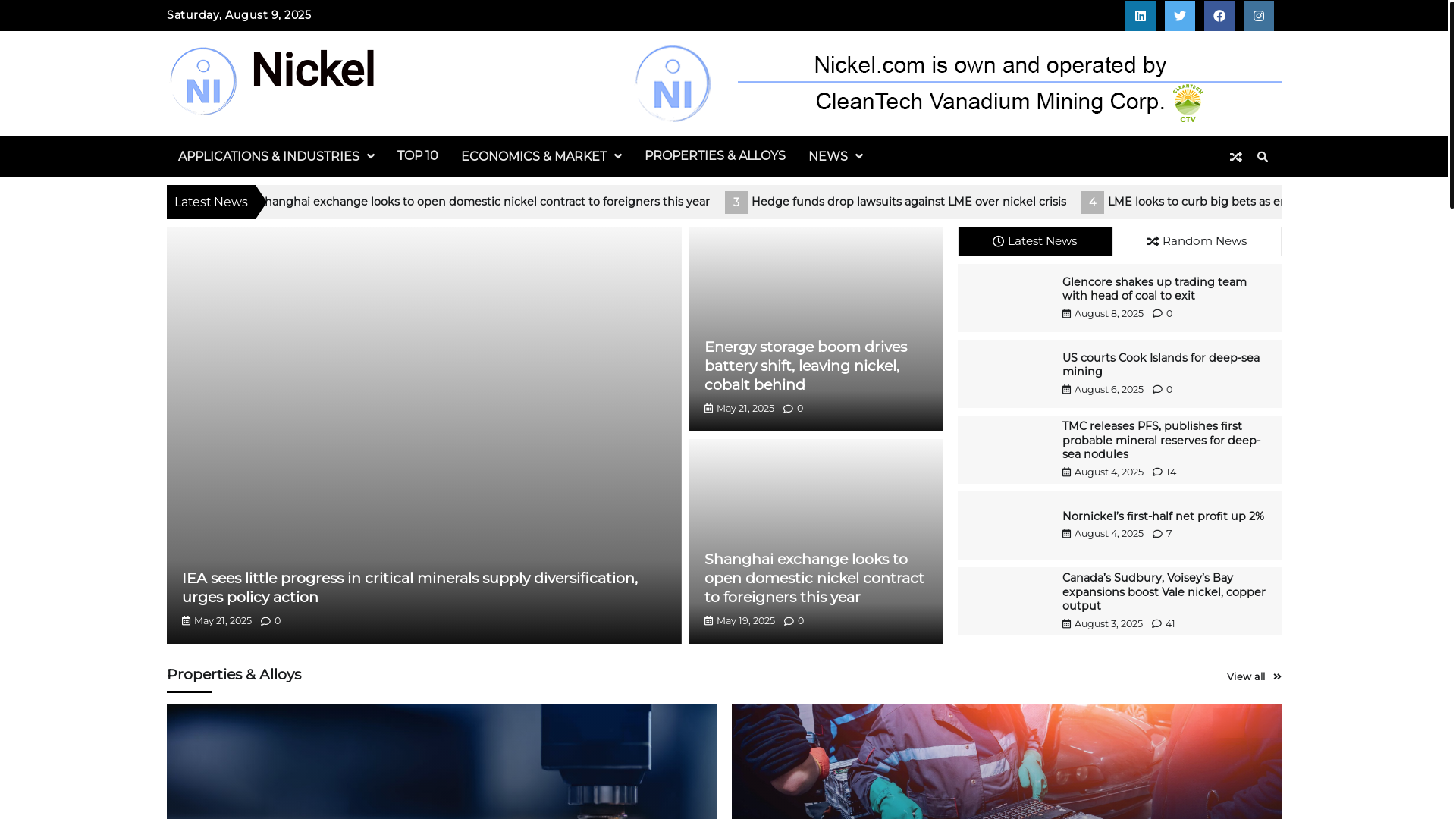Open TMC releases PFS article

1161,441
